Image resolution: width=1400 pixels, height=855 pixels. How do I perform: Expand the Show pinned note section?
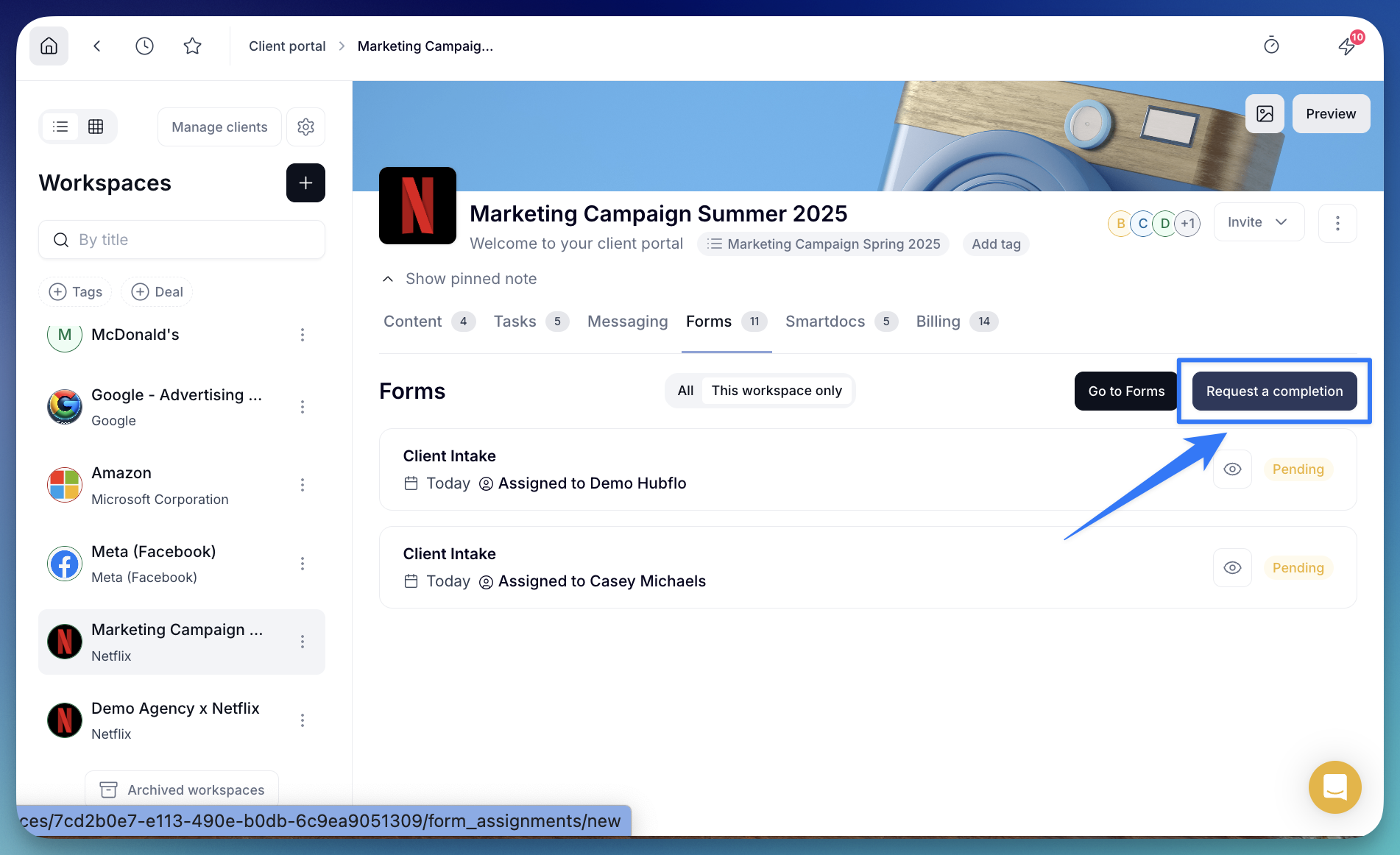[x=460, y=279]
